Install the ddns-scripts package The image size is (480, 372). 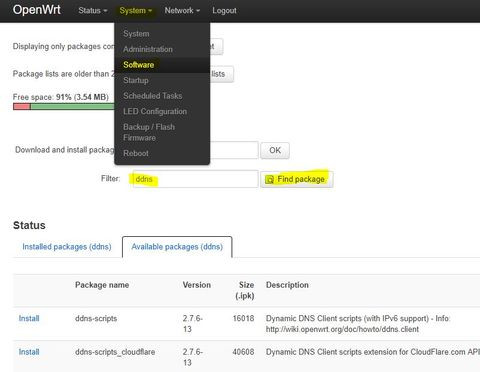point(29,318)
